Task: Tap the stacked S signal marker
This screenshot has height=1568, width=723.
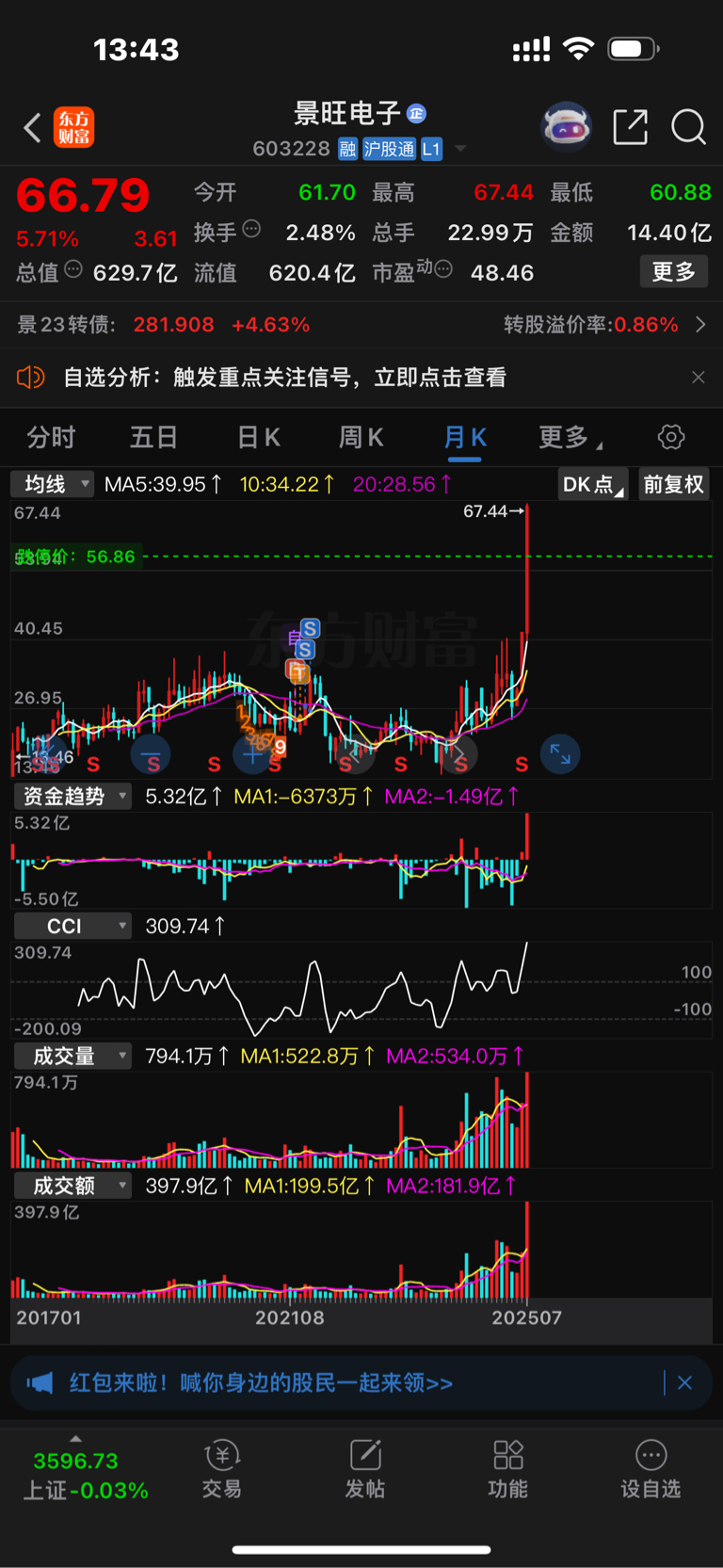Action: pos(307,639)
